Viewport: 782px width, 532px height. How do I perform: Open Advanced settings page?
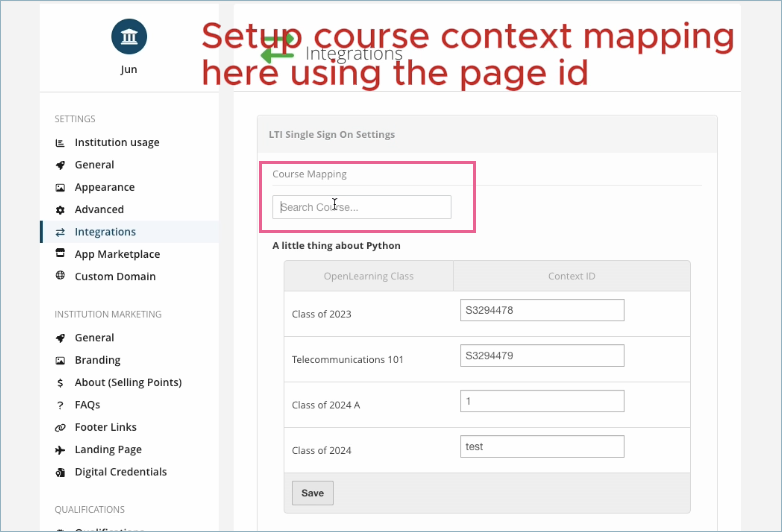pos(99,209)
